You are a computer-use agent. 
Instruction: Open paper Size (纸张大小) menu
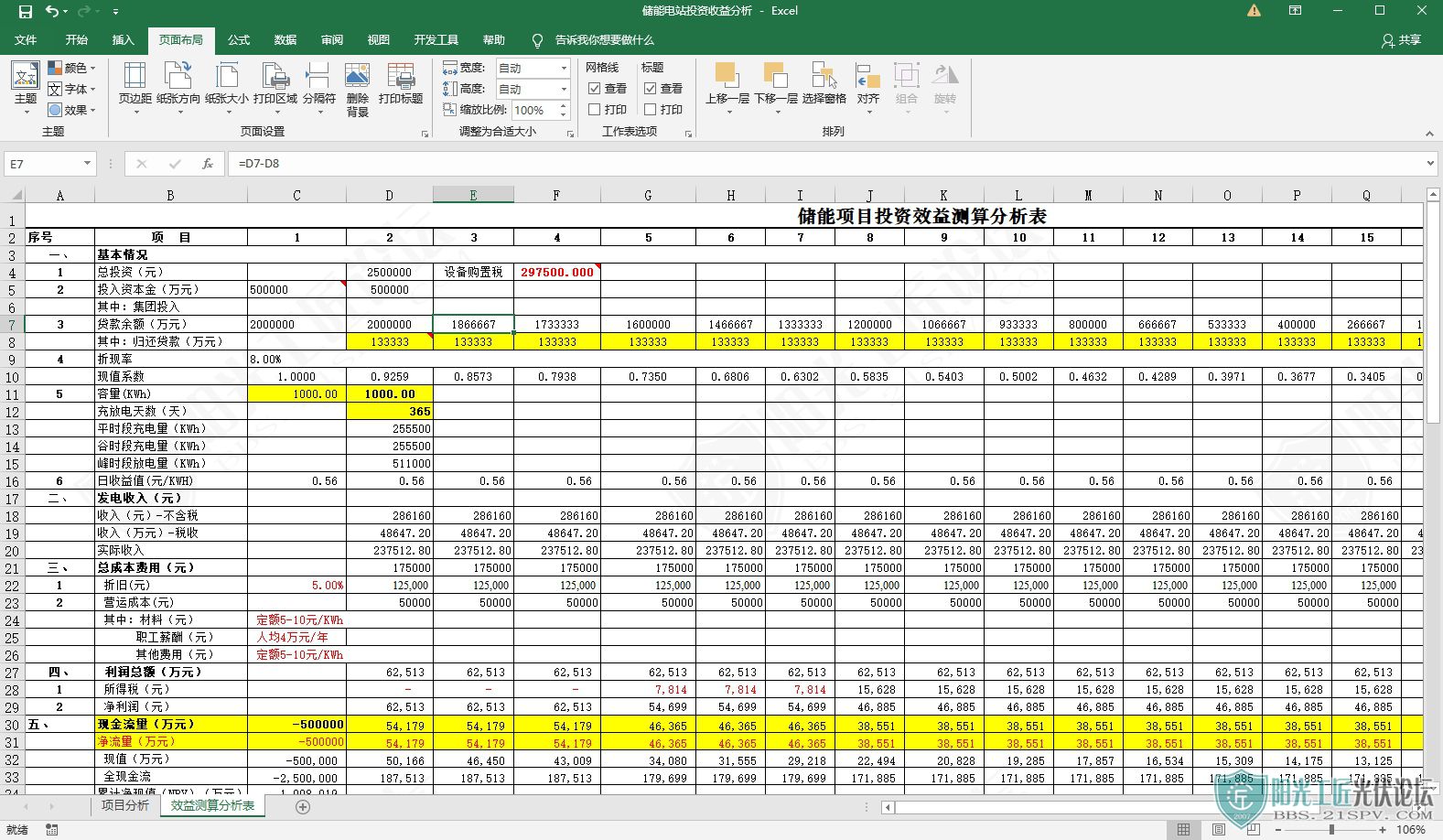[227, 89]
